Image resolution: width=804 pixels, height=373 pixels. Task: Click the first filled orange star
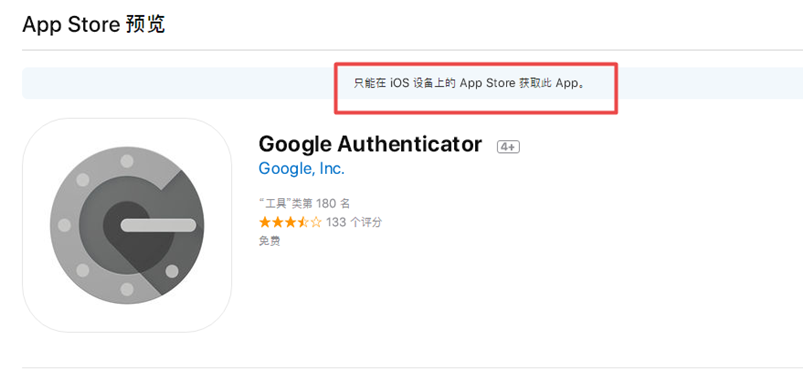click(265, 222)
